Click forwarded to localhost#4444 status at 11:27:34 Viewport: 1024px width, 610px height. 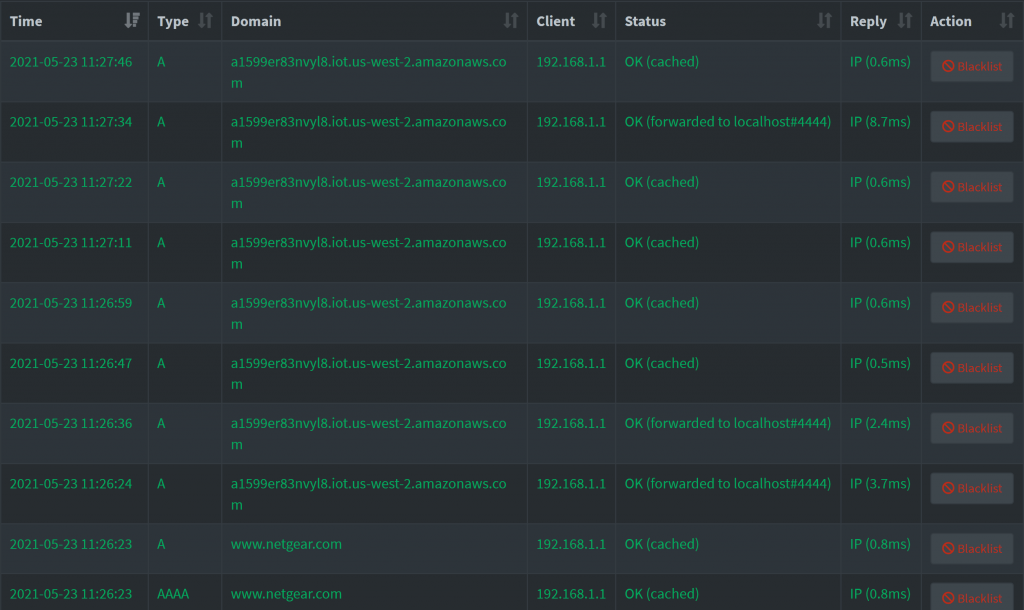pos(728,122)
